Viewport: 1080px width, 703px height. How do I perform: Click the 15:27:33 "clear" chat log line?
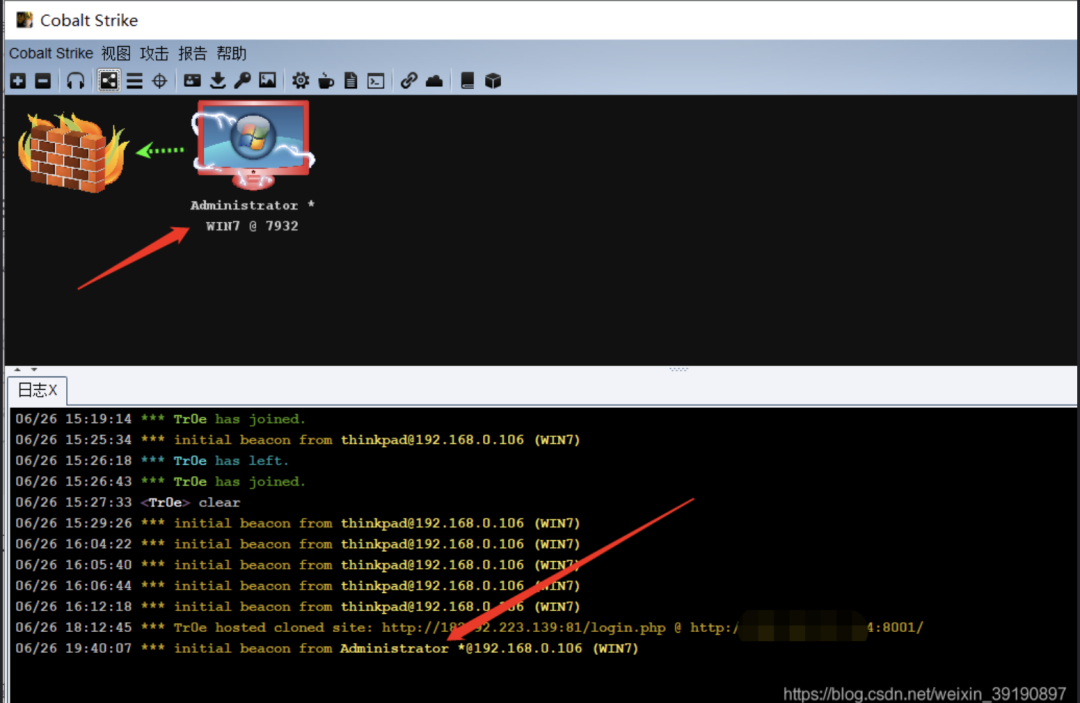click(x=127, y=503)
